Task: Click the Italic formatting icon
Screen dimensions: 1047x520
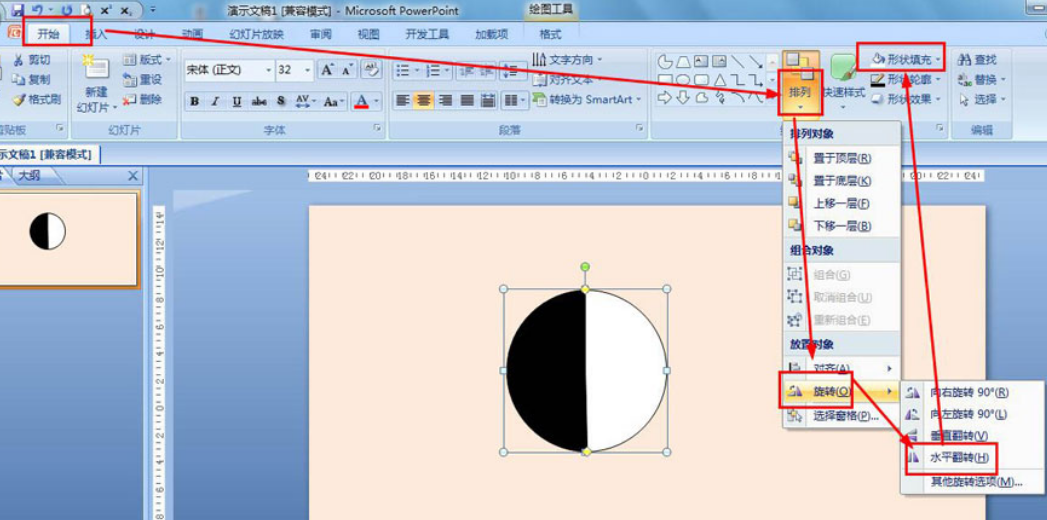Action: click(x=215, y=101)
